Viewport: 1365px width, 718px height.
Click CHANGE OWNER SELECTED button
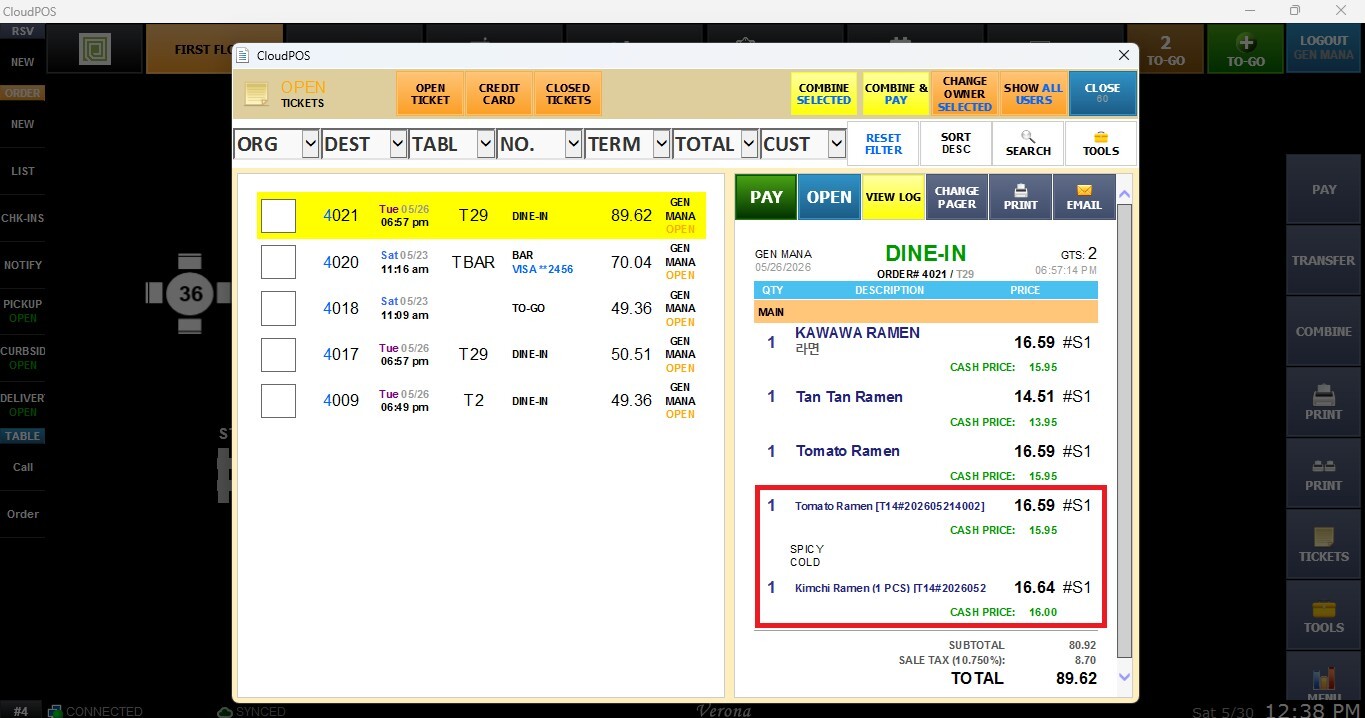tap(965, 94)
